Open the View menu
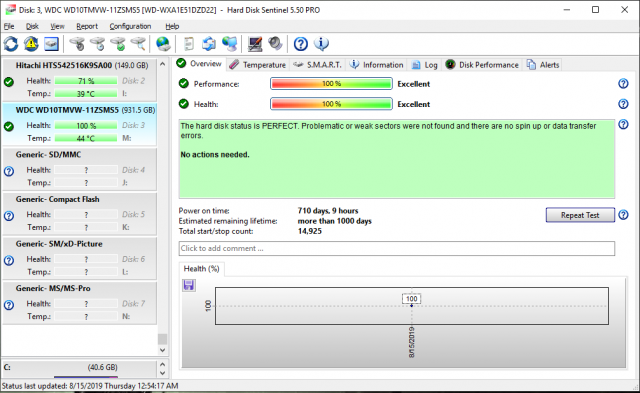640x393 pixels. (x=57, y=26)
